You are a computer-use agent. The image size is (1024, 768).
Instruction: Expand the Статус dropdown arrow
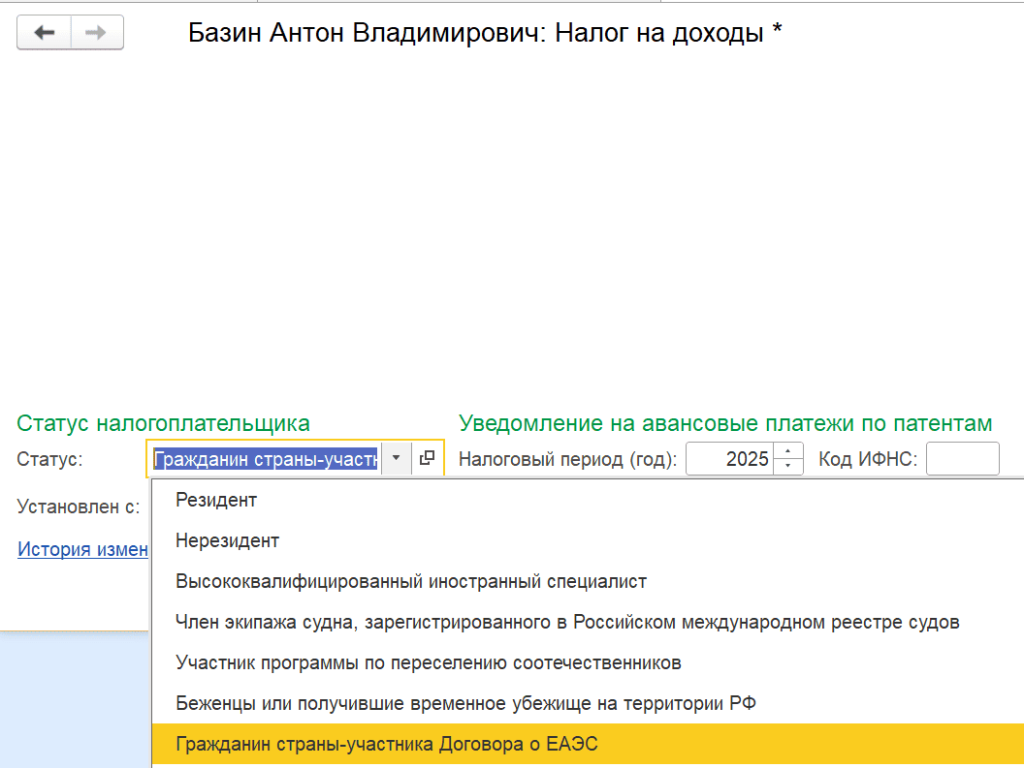396,458
